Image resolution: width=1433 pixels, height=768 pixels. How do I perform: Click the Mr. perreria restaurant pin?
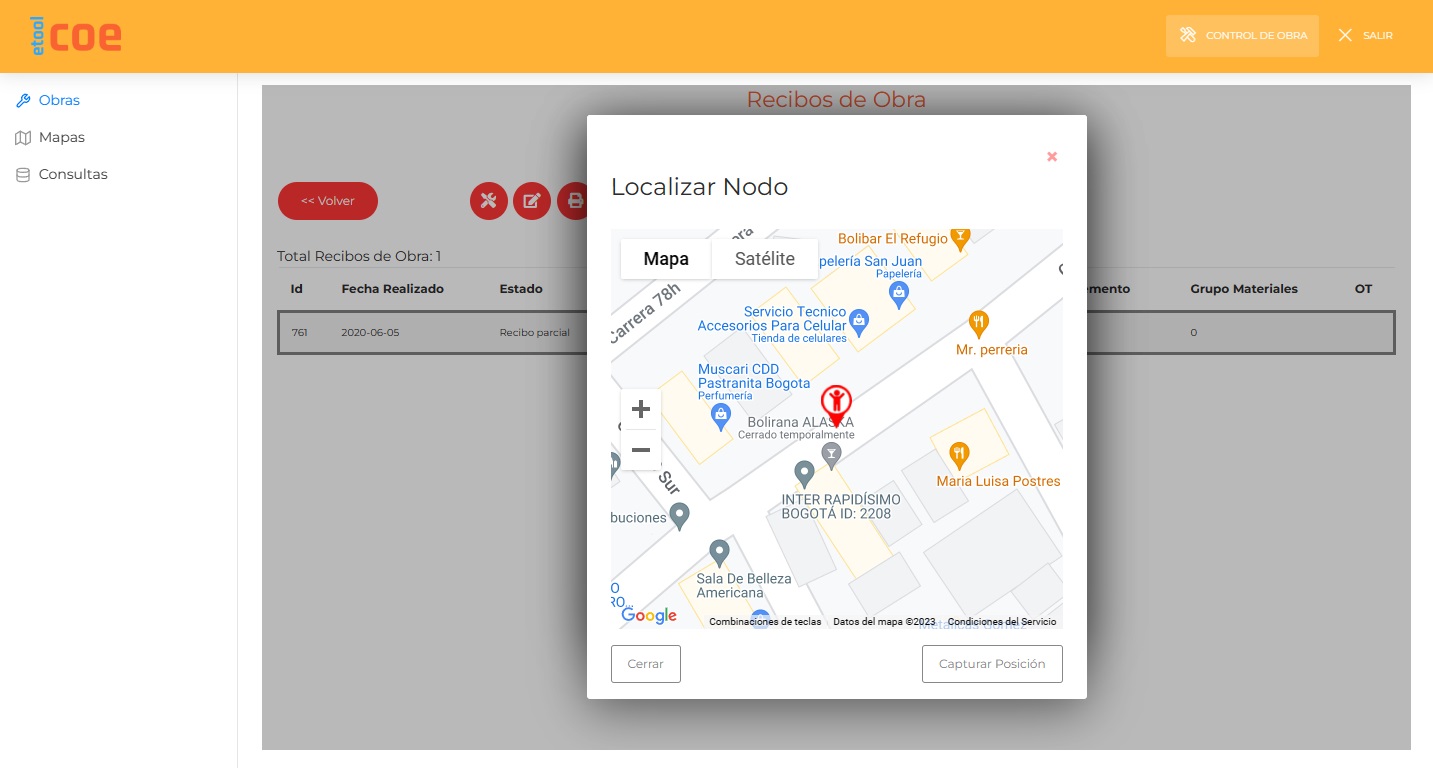(978, 323)
